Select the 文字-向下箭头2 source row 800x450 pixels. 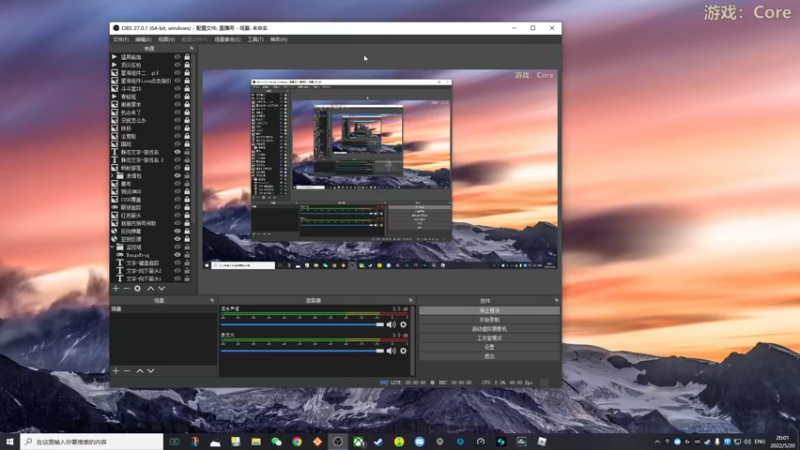point(152,270)
